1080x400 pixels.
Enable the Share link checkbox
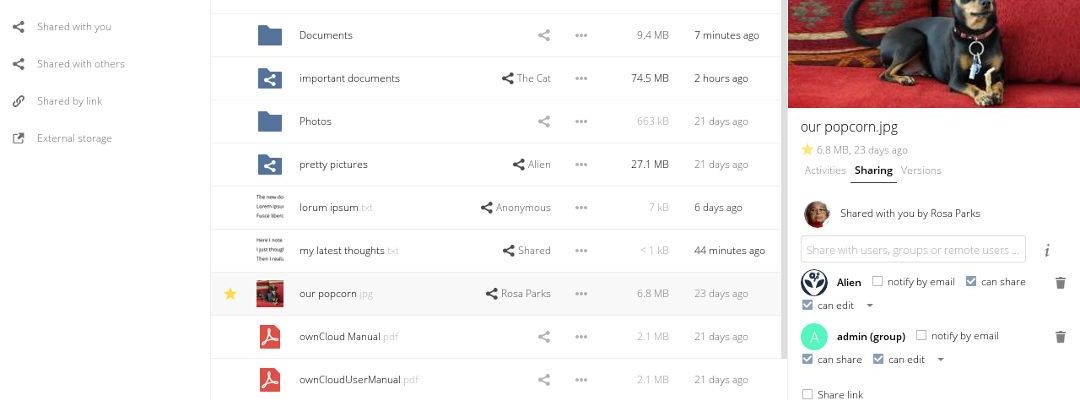tap(808, 395)
